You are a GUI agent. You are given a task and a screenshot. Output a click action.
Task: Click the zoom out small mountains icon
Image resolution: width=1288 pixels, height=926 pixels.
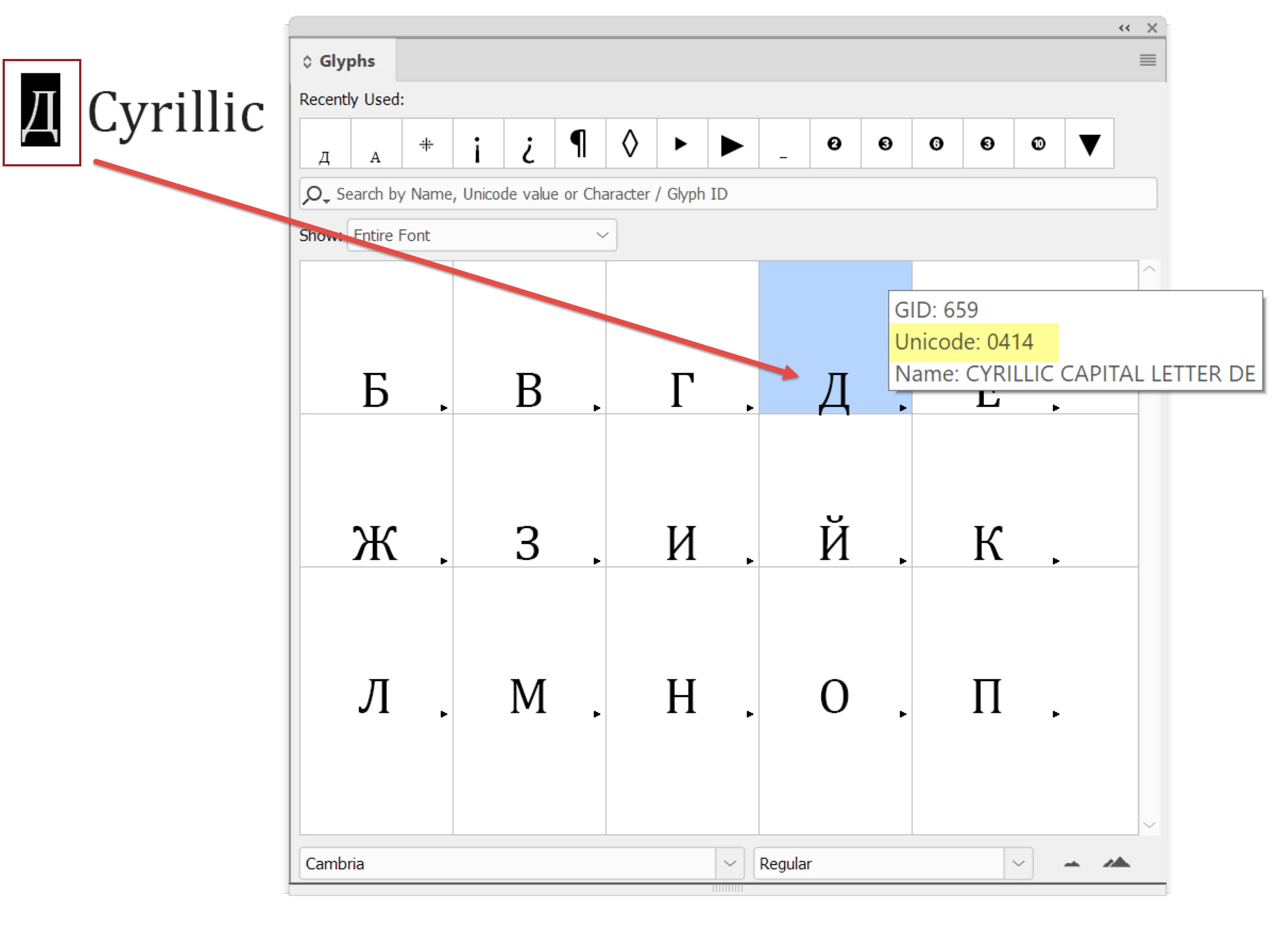point(1072,863)
